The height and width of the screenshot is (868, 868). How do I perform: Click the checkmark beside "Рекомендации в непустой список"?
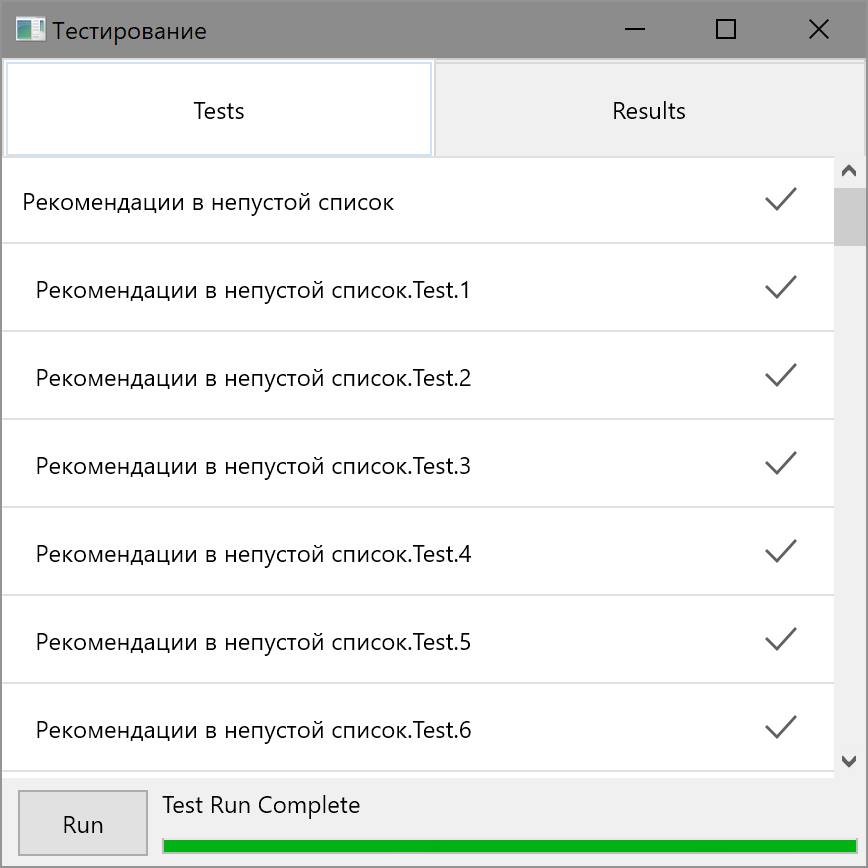tap(780, 200)
